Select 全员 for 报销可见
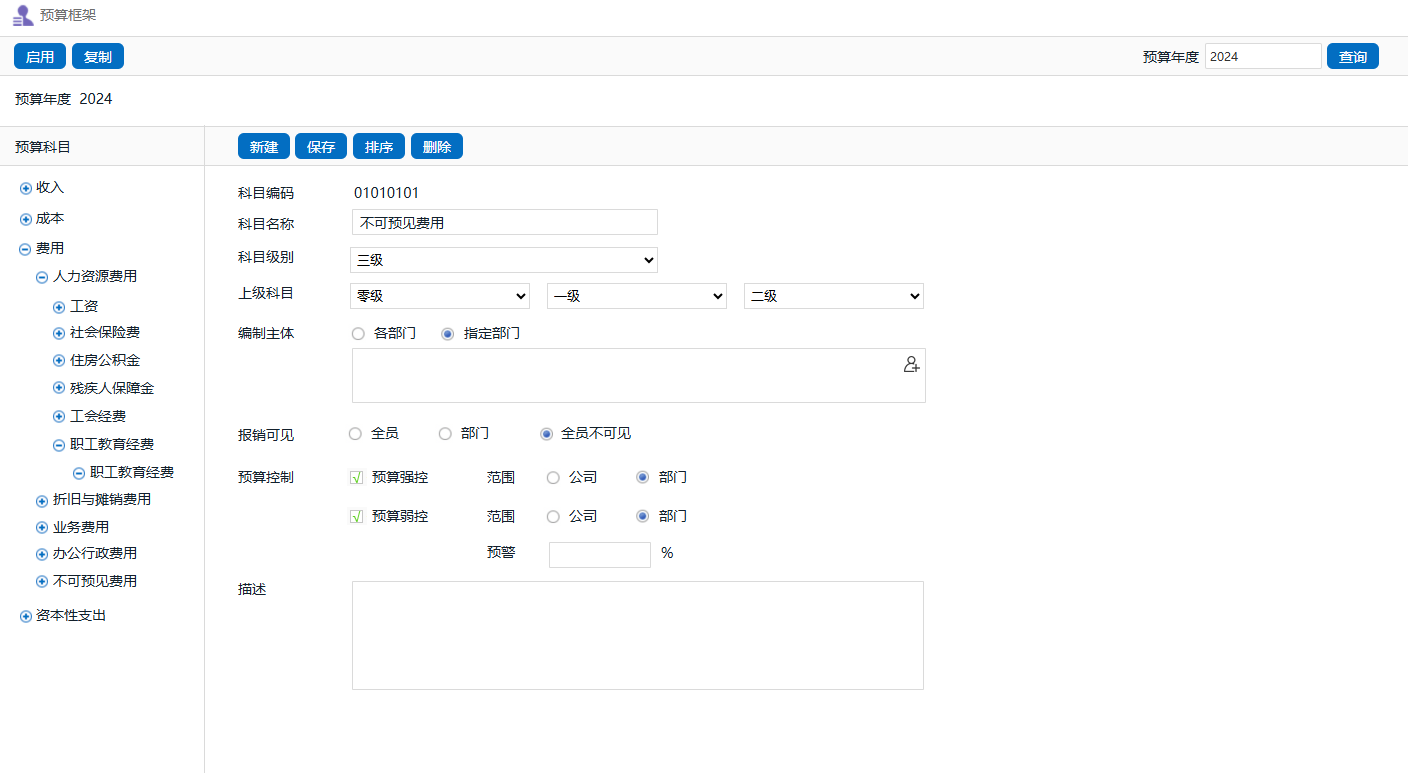Image resolution: width=1408 pixels, height=773 pixels. coord(355,434)
